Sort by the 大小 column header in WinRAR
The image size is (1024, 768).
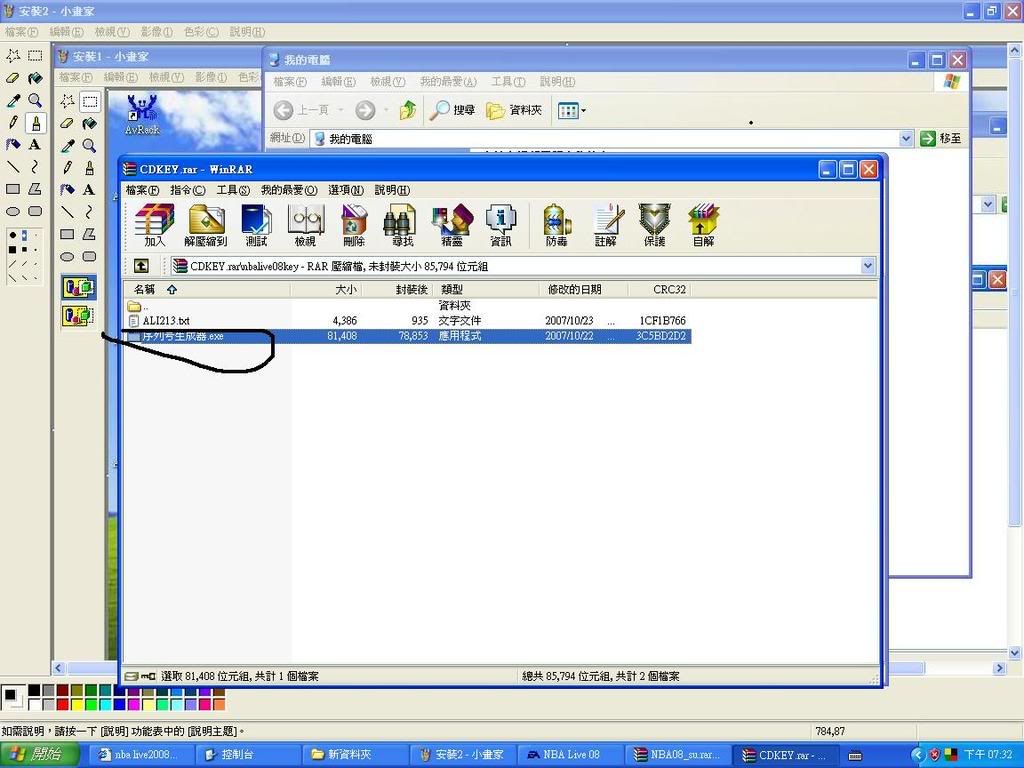[327, 289]
